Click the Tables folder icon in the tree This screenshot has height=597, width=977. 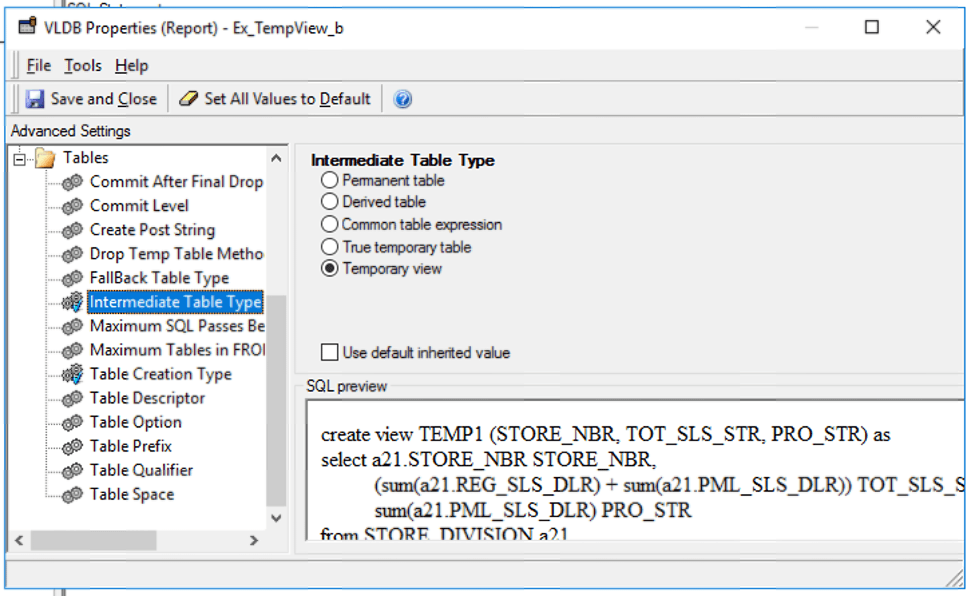(45, 158)
